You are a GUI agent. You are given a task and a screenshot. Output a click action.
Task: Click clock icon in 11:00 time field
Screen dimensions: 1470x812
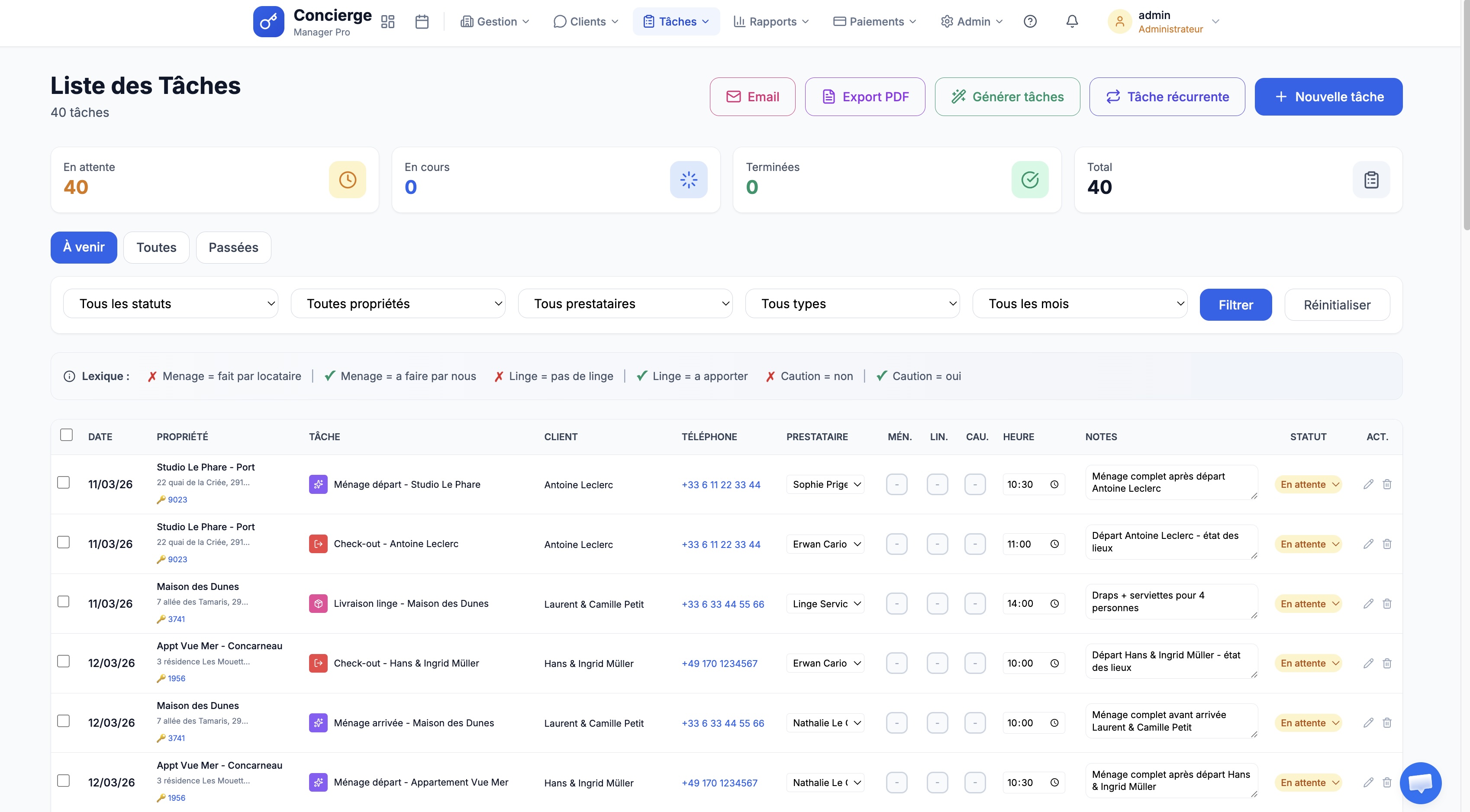pos(1054,545)
